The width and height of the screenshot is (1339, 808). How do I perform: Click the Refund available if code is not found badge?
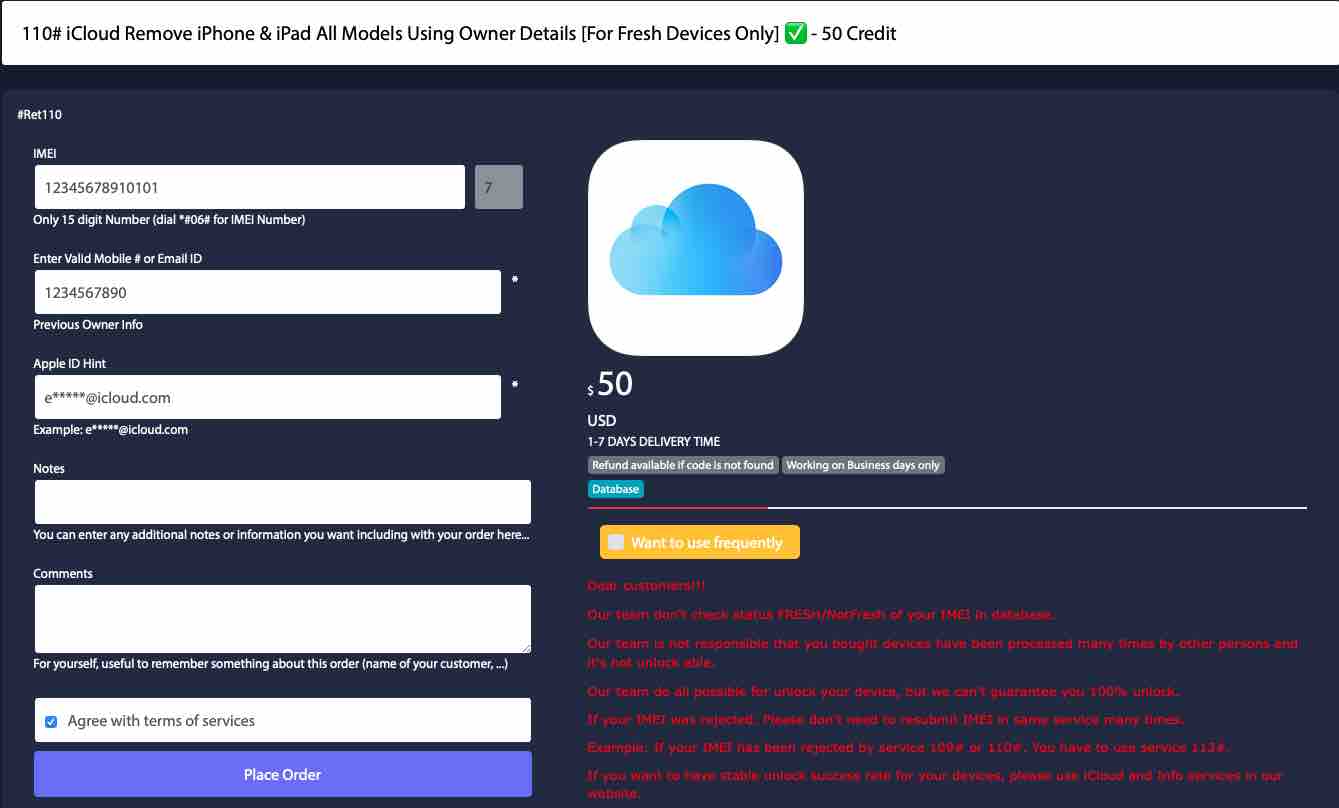click(683, 465)
